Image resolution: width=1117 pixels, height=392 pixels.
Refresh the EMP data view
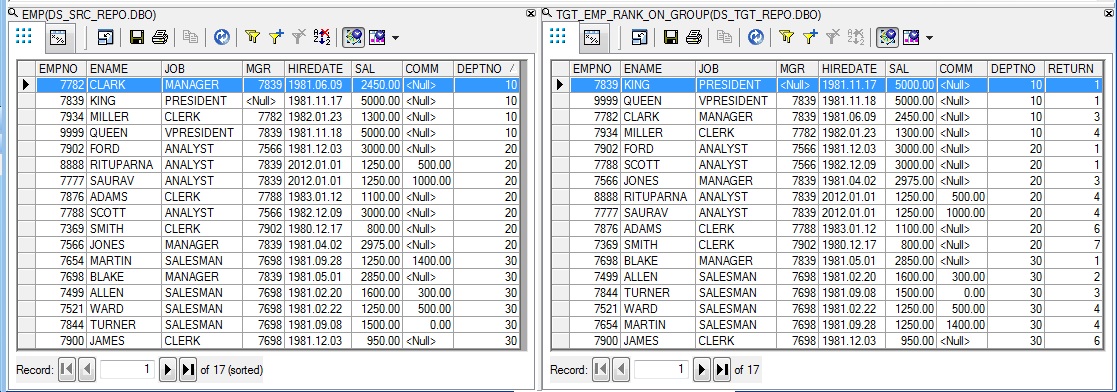222,37
